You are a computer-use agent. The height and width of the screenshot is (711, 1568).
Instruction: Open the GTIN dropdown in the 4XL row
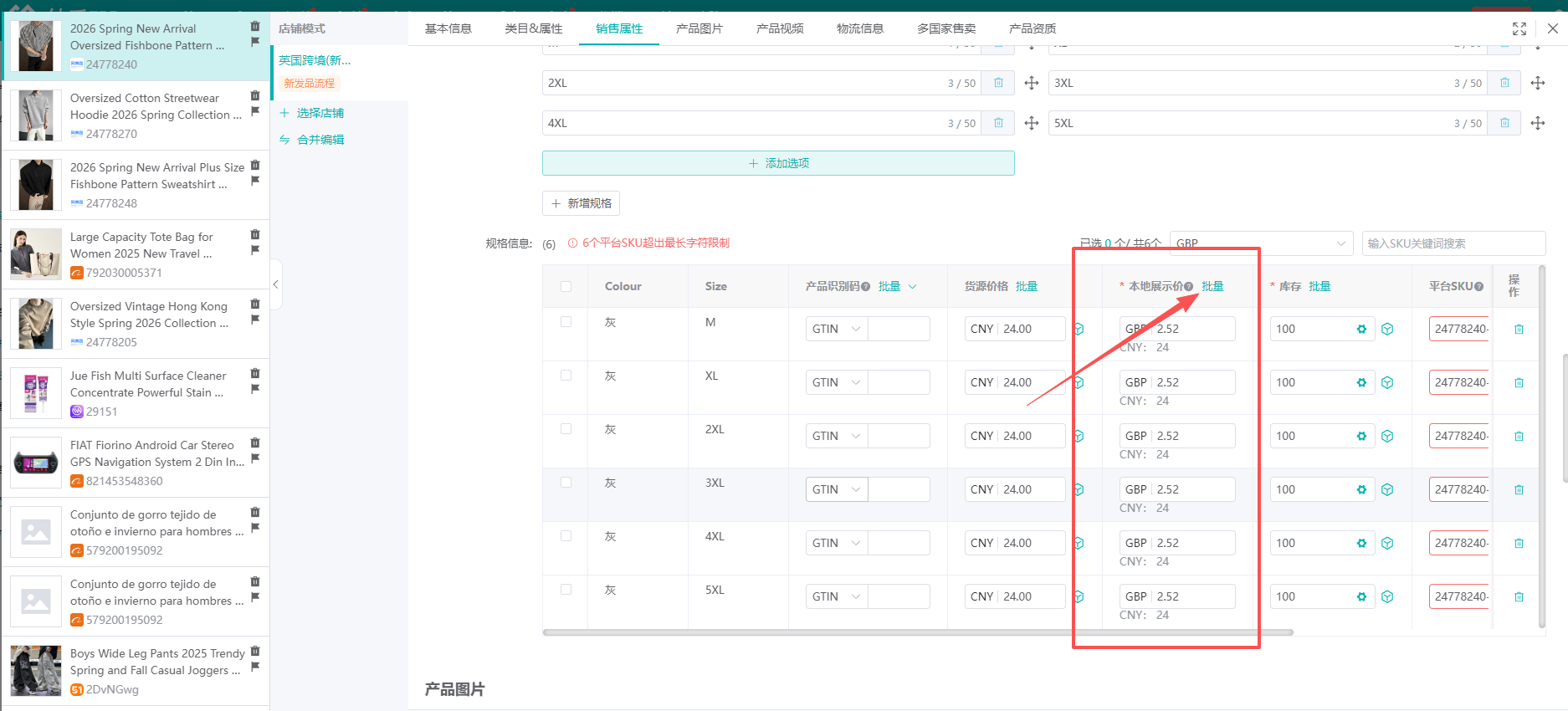[x=836, y=543]
